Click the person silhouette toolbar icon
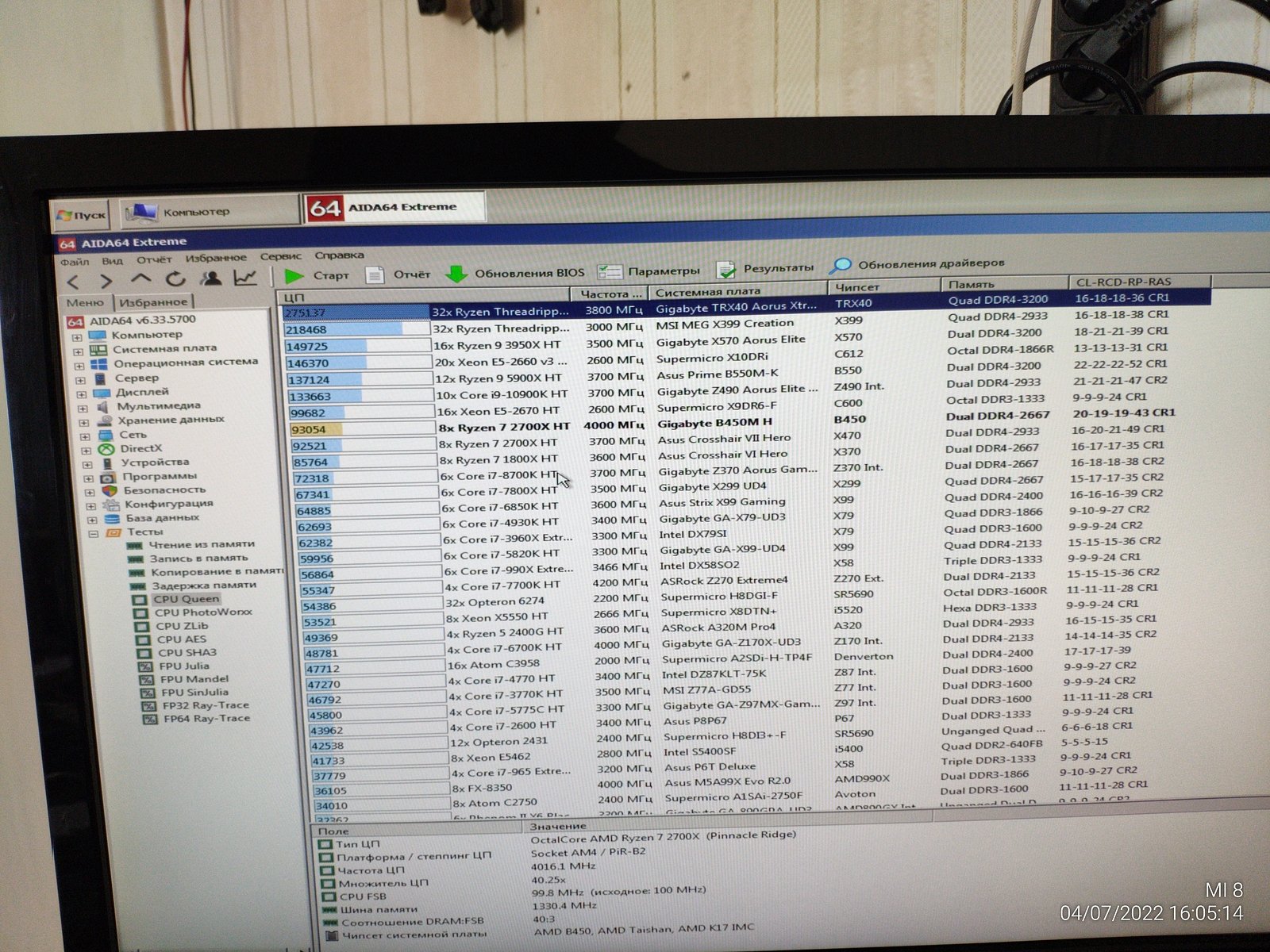The height and width of the screenshot is (952, 1270). (211, 278)
